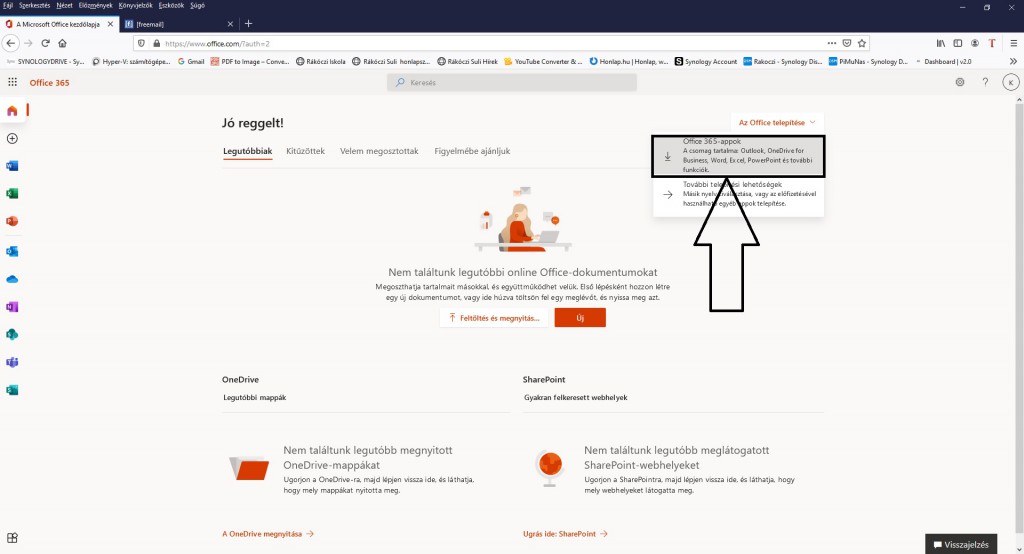Click into the Keresés search box
1024x554 pixels.
[512, 82]
